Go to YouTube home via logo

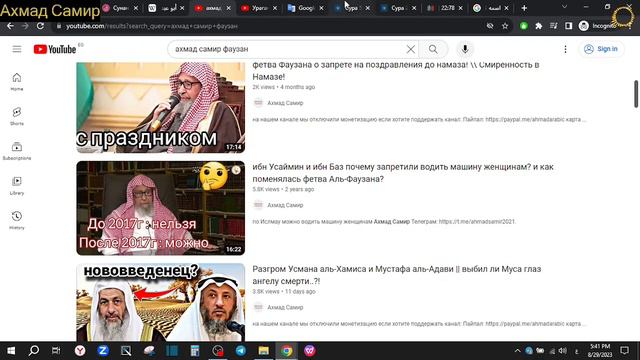point(55,49)
